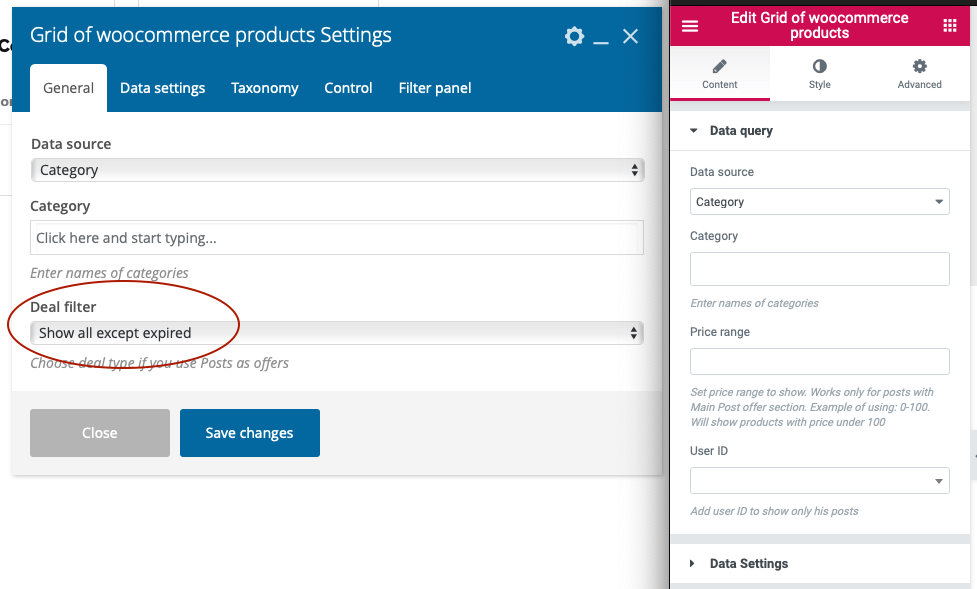The image size is (977, 589).
Task: Click the Save changes button
Action: pyautogui.click(x=249, y=433)
